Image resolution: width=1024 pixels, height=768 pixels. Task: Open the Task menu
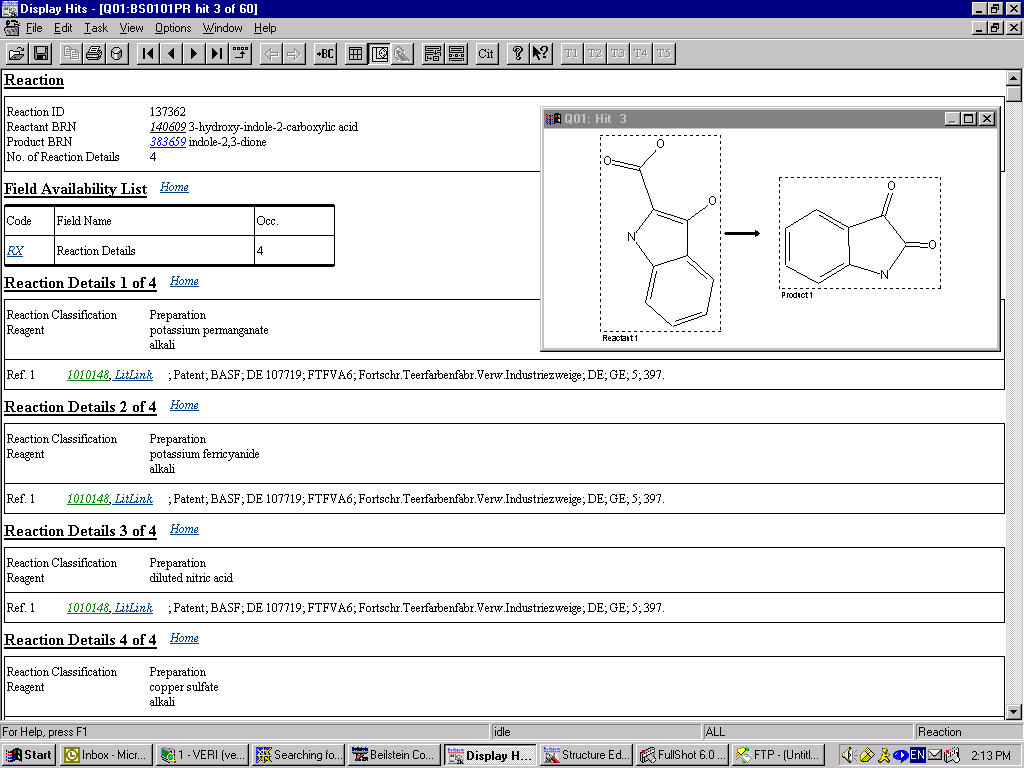click(x=96, y=28)
